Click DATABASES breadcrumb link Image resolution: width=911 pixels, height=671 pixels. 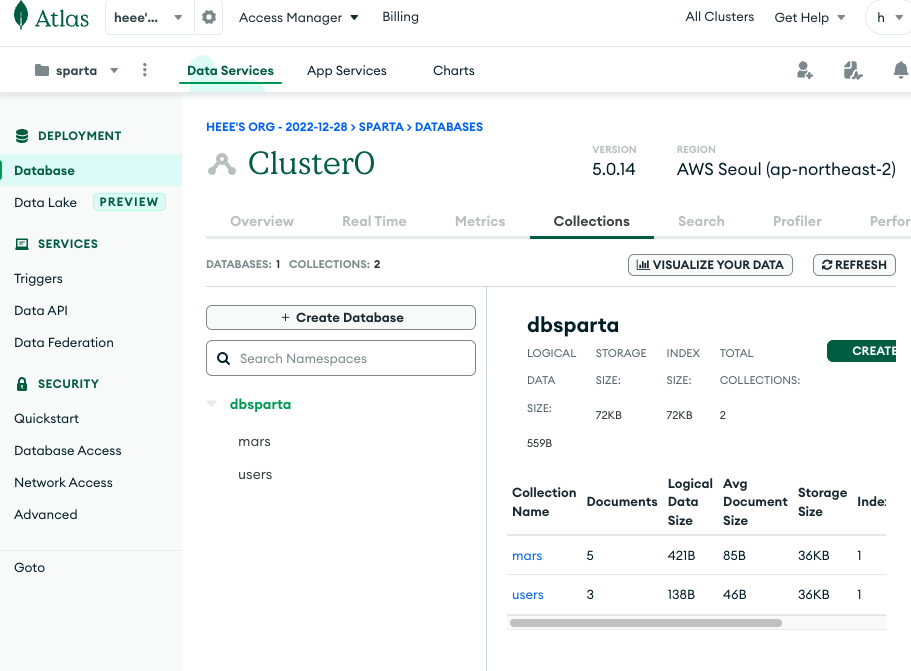tap(449, 127)
